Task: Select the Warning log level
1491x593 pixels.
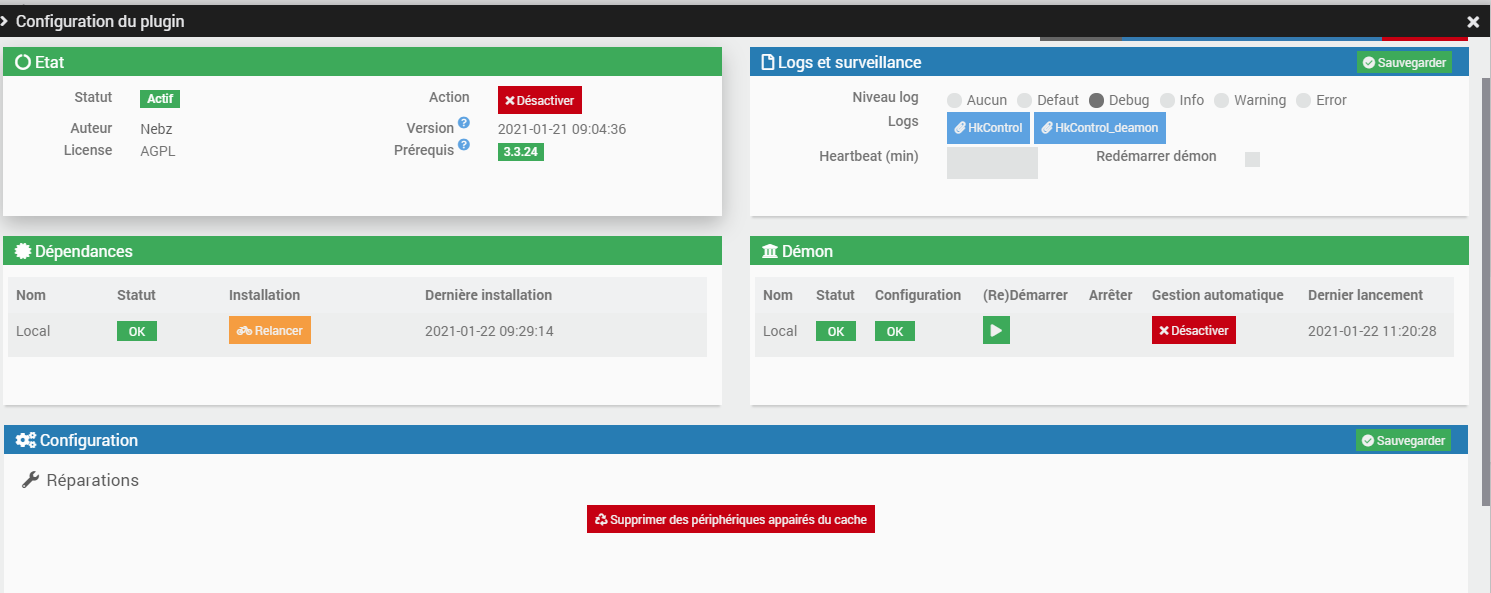Action: coord(1221,100)
